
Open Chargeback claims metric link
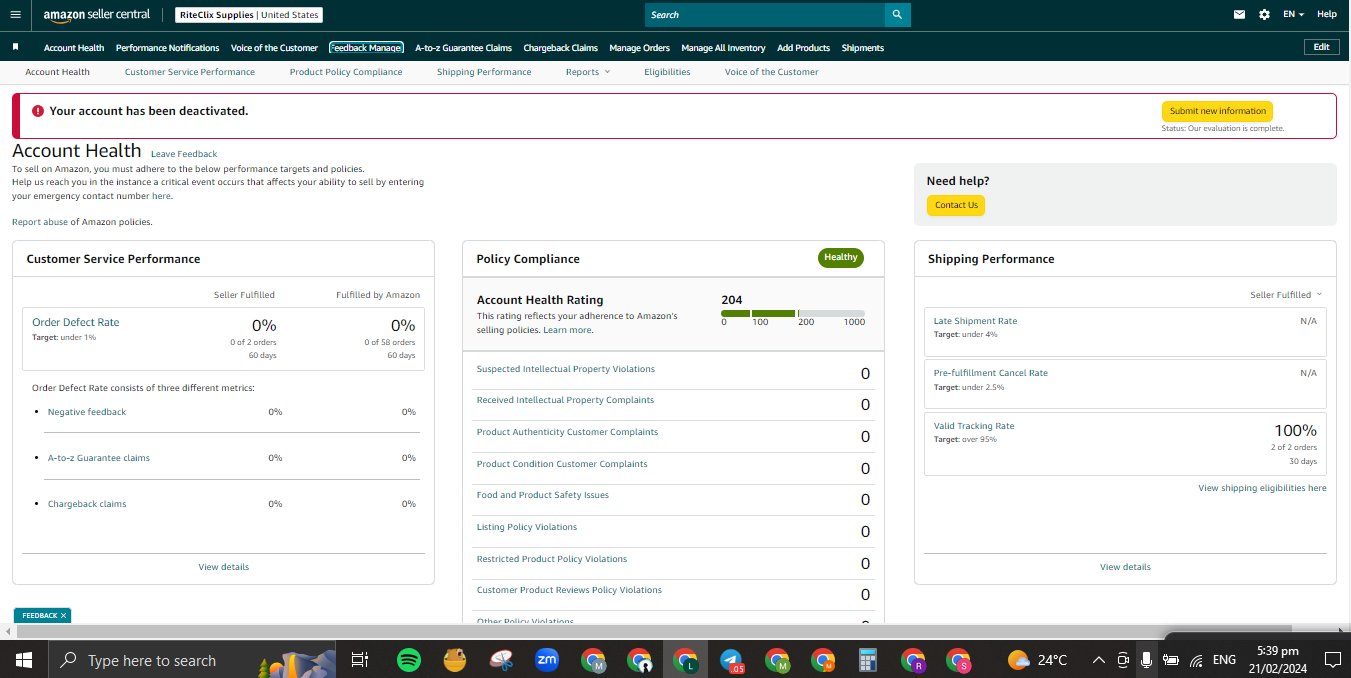tap(87, 504)
